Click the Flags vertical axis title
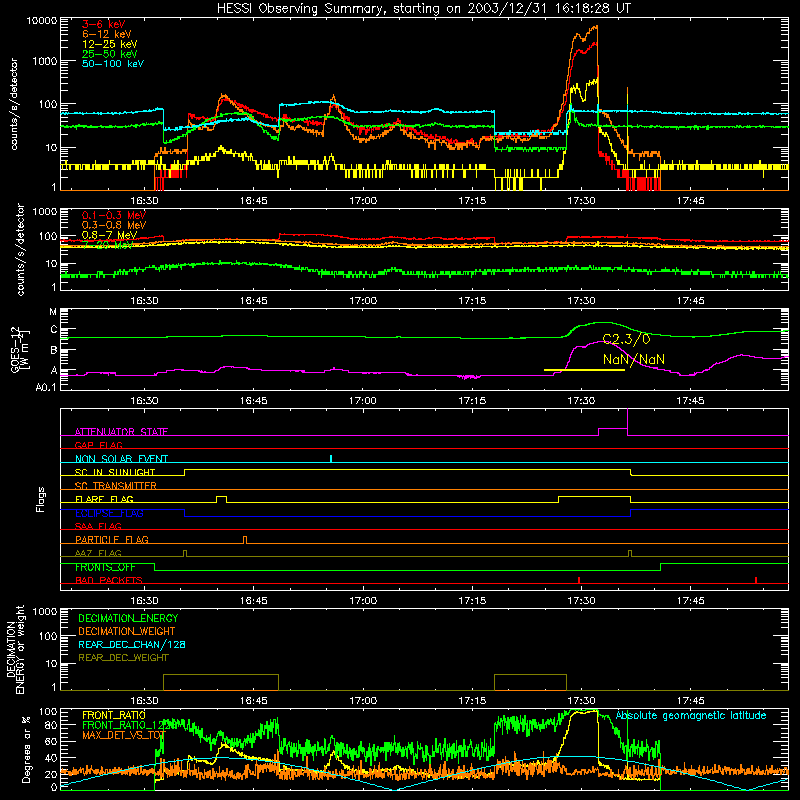800x800 pixels. (41, 499)
